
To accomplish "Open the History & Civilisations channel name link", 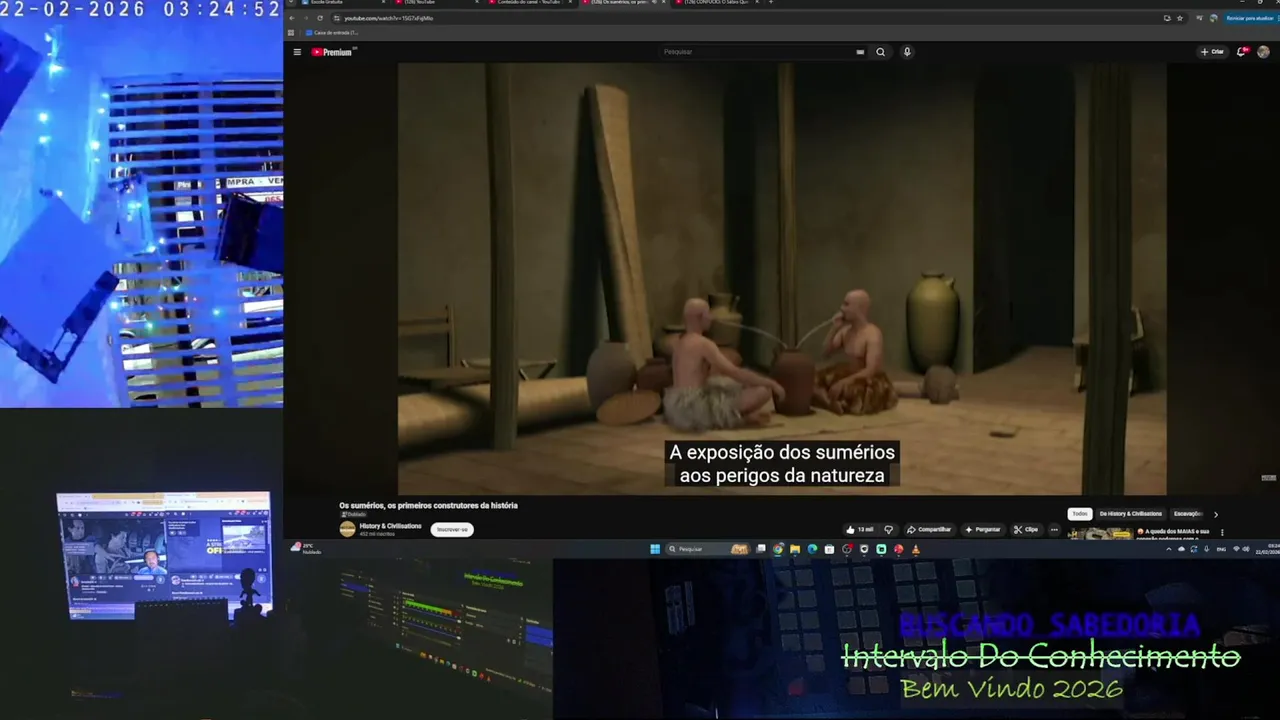I will coord(390,526).
